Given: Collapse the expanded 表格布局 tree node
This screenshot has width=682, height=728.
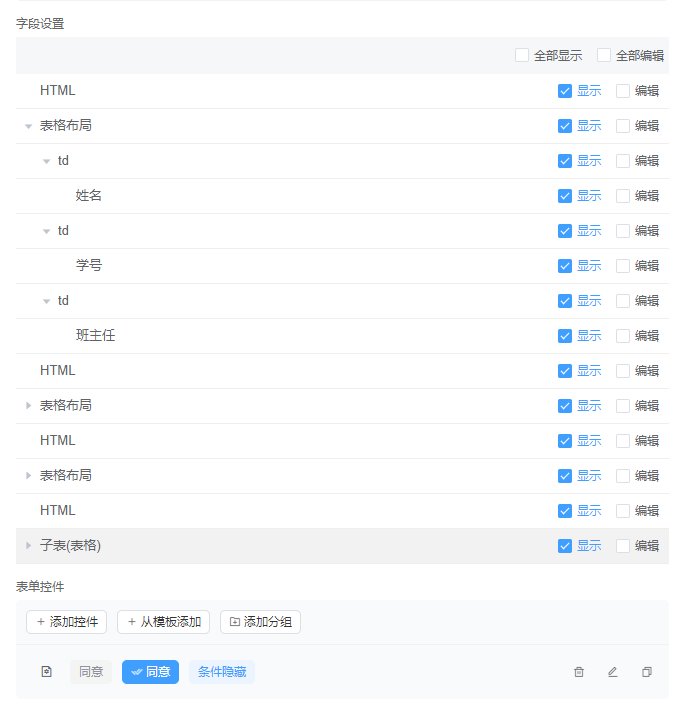Looking at the screenshot, I should 28,126.
